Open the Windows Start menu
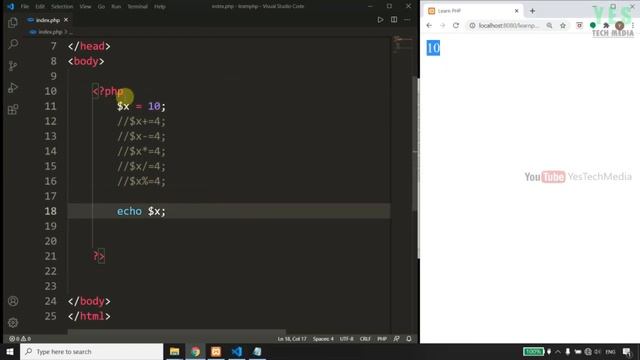 10,351
